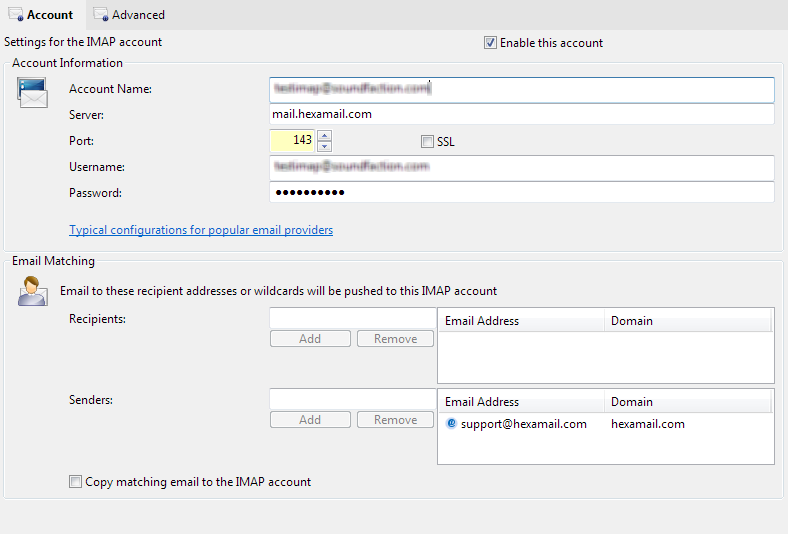Click the Add button for Recipients
This screenshot has height=534, width=788.
pos(310,339)
